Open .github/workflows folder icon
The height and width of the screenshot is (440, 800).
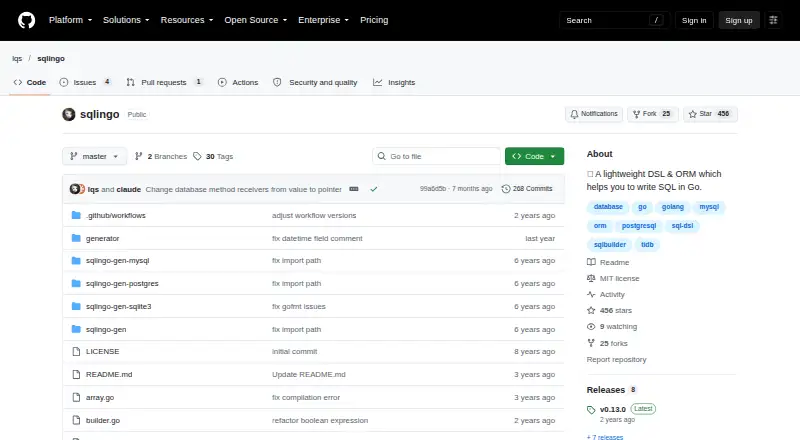76,215
